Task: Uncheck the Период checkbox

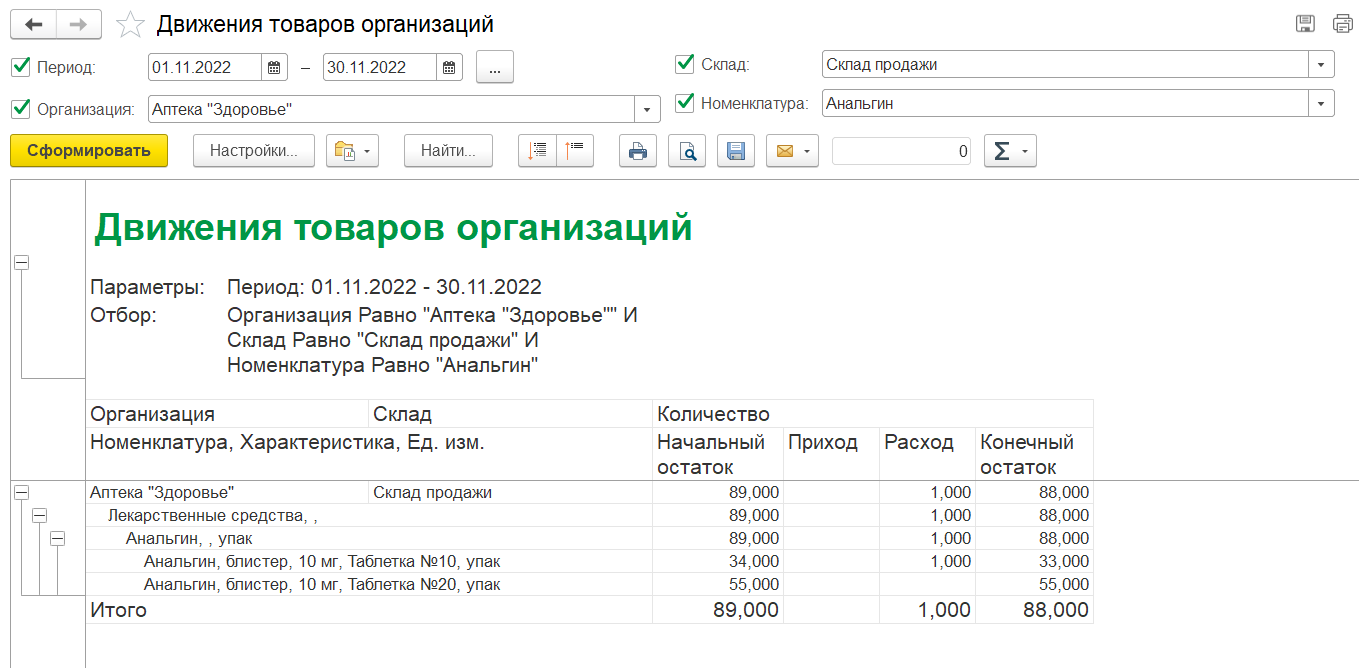Action: (20, 68)
